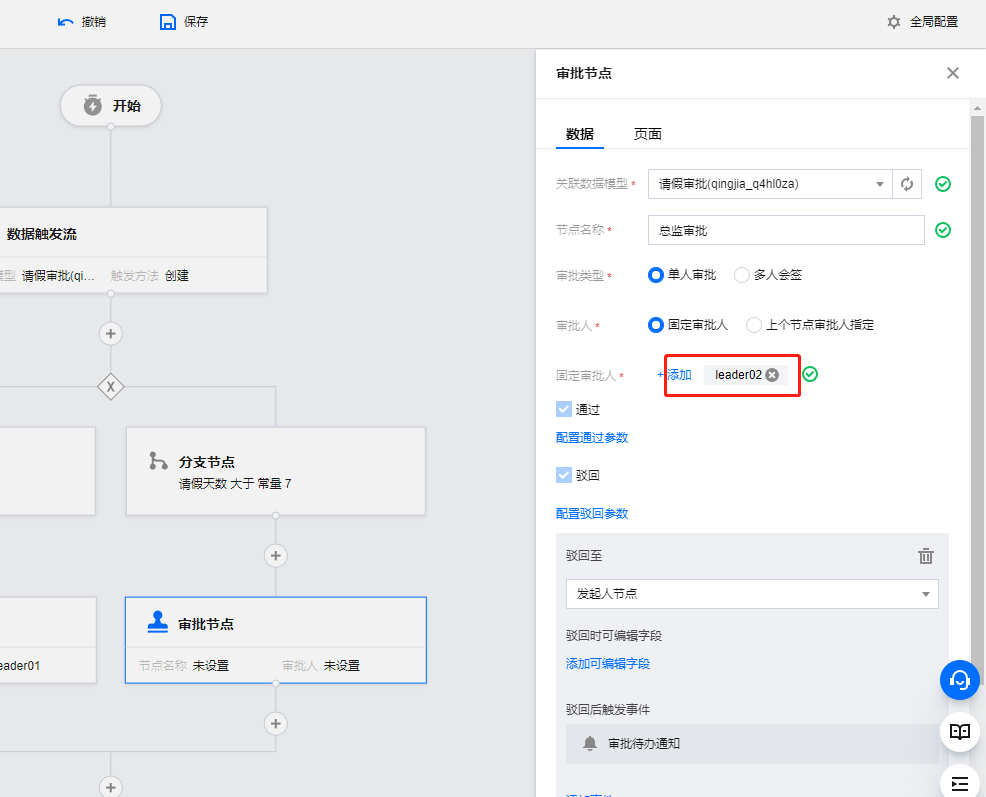The image size is (986, 797).
Task: Toggle the 驳回 checkbox
Action: (564, 475)
